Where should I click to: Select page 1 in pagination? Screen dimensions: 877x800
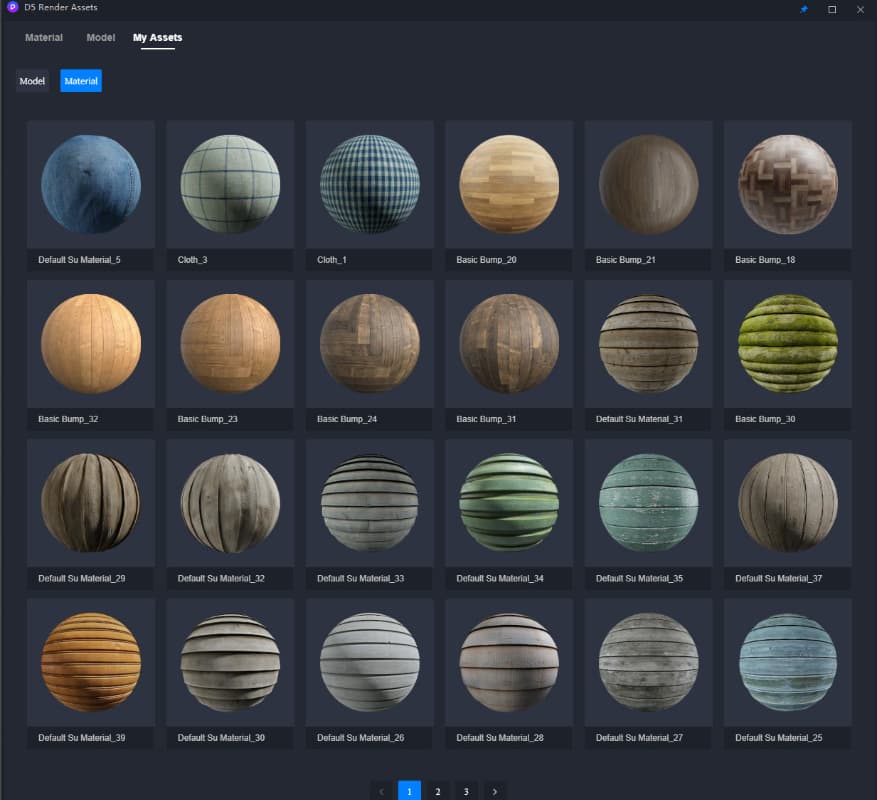pyautogui.click(x=409, y=791)
